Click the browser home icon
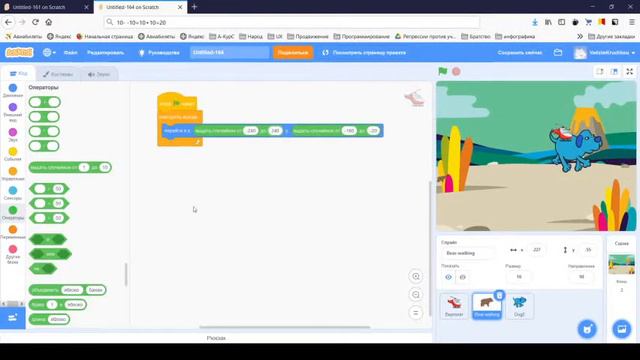Screen dimensions: 640x360 tap(49, 22)
